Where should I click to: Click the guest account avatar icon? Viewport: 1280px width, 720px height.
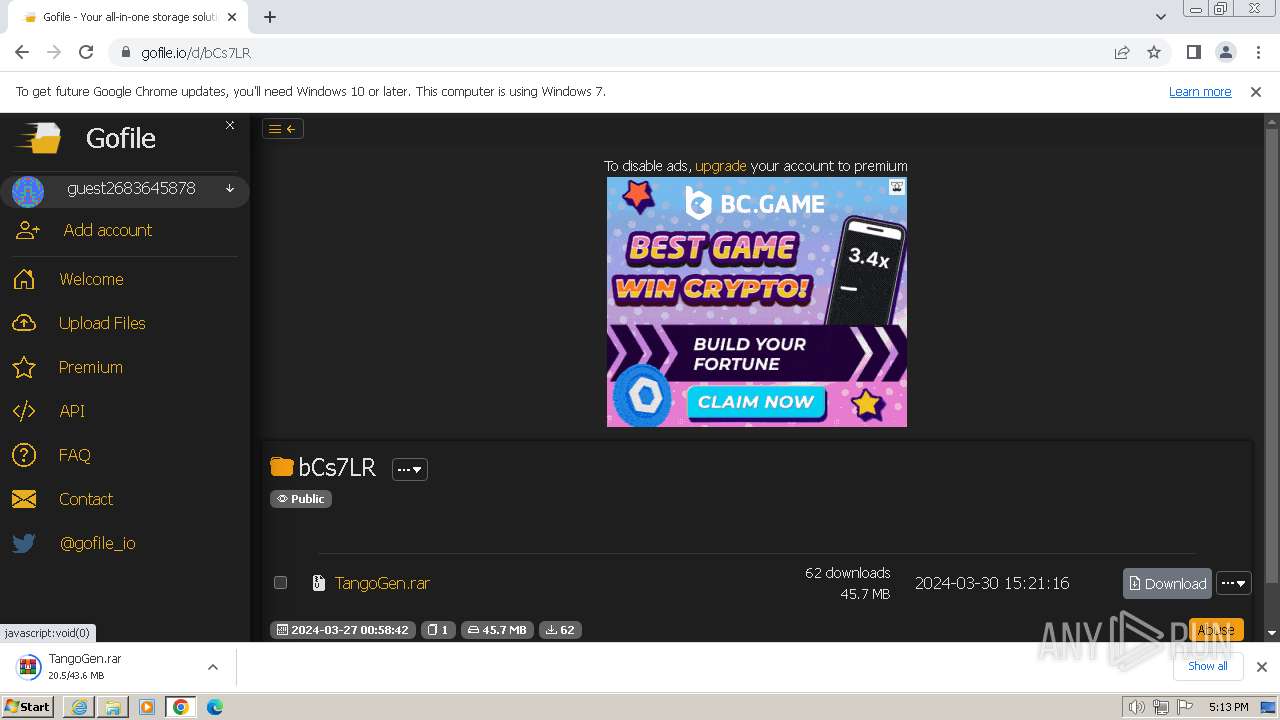coord(28,191)
